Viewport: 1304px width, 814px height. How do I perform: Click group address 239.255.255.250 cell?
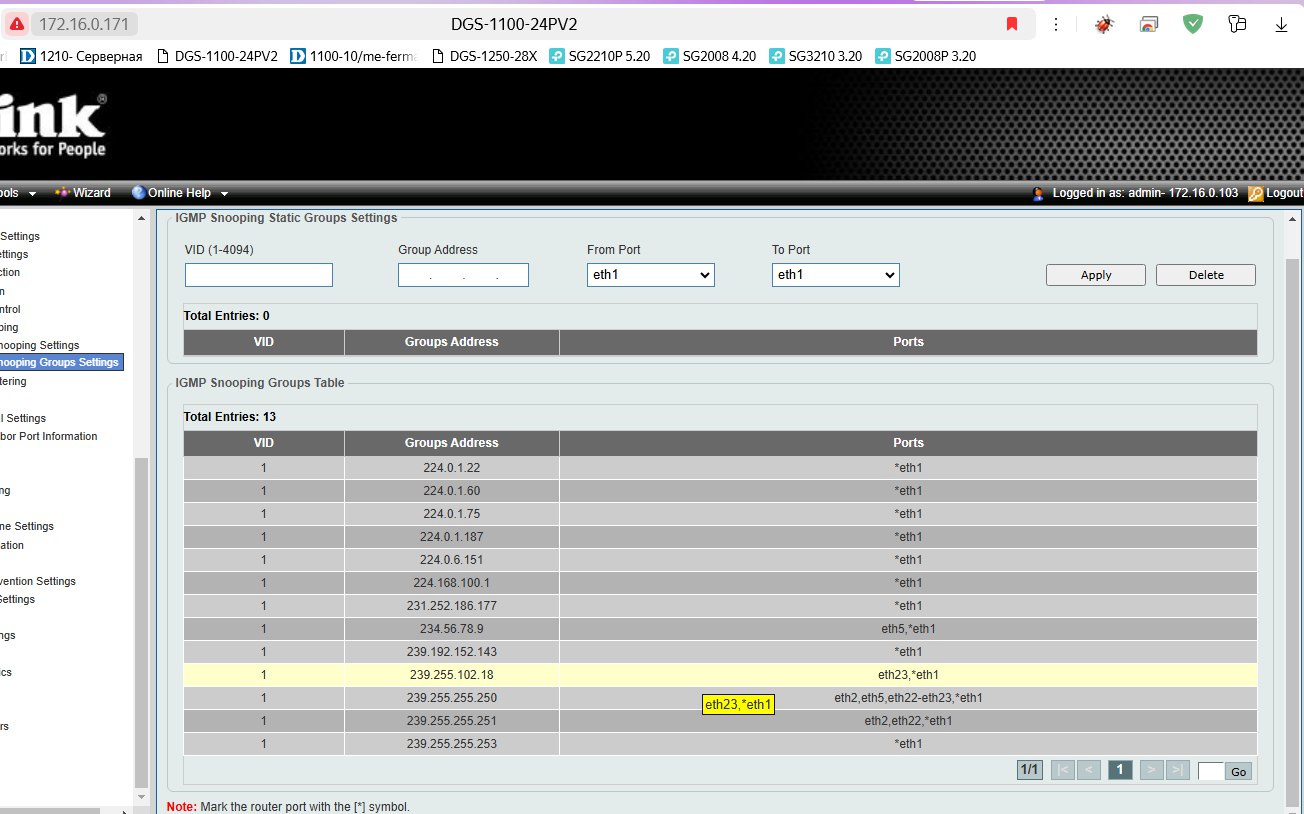[452, 698]
